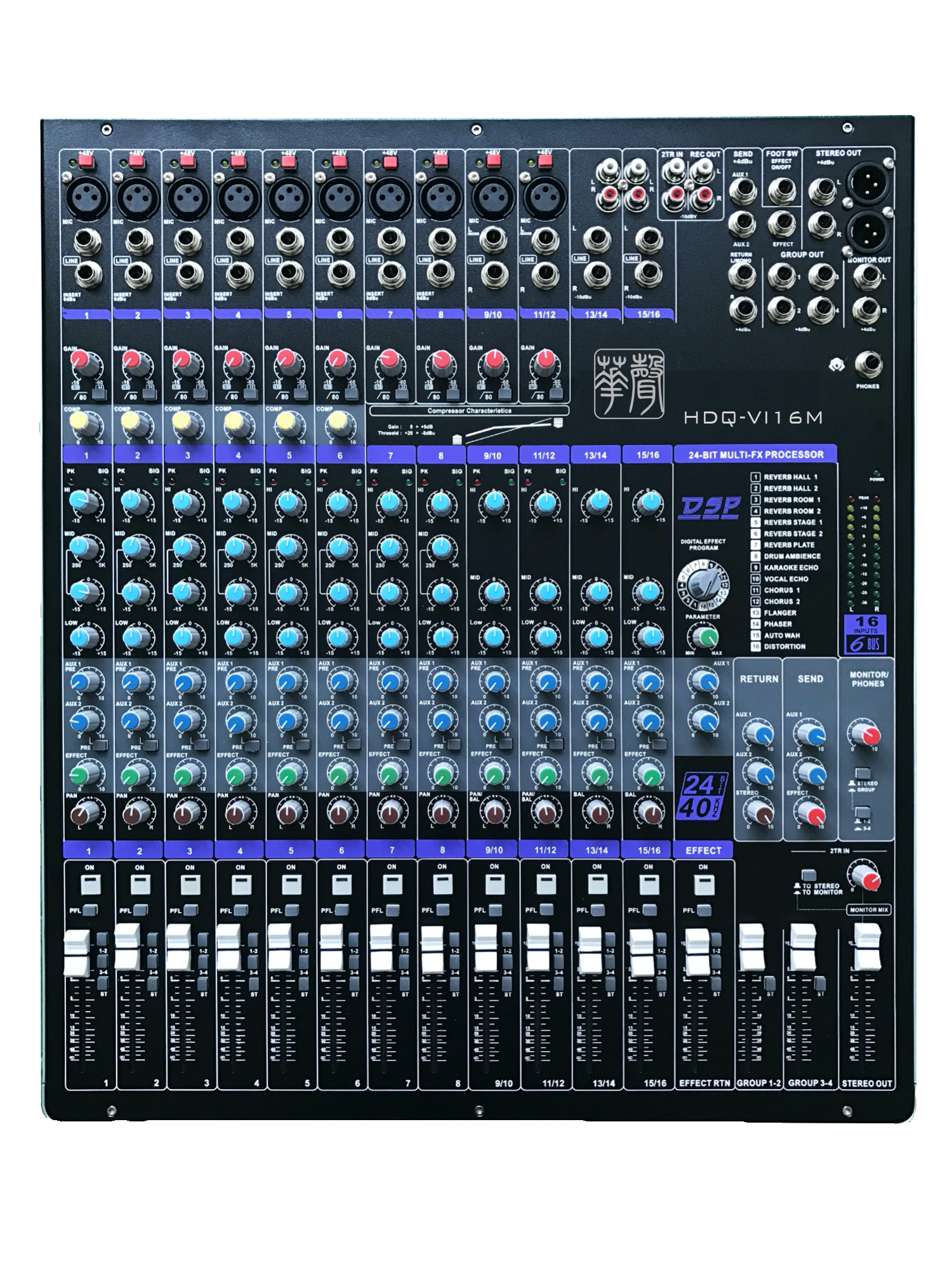The height and width of the screenshot is (1270, 952).
Task: Engage PFL on channel 3
Action: (192, 910)
